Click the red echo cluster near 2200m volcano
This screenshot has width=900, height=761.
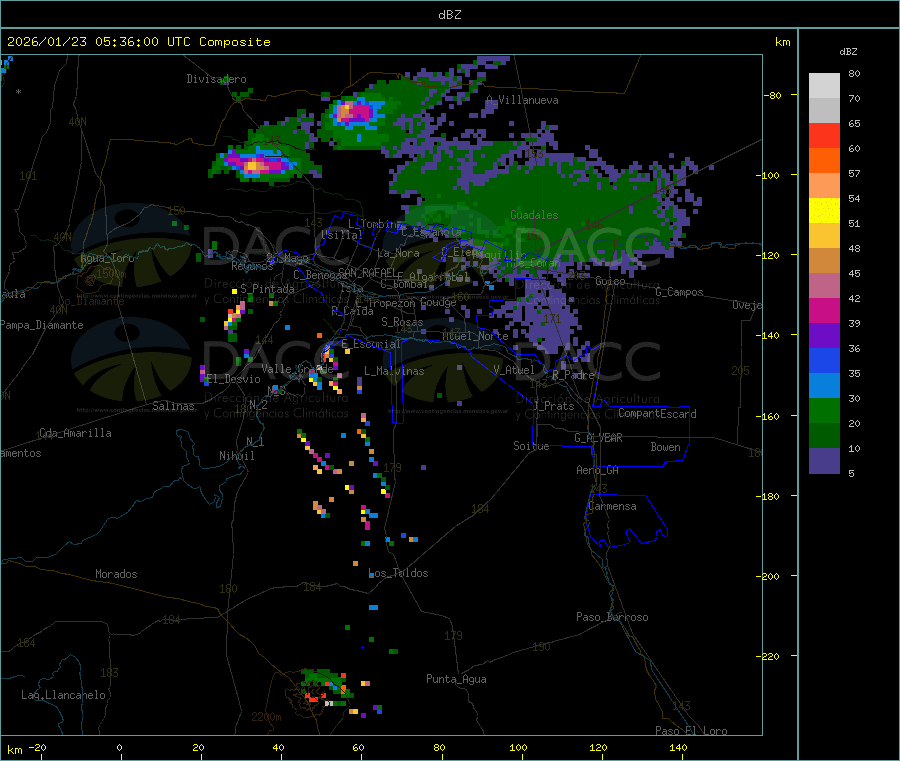pyautogui.click(x=313, y=698)
